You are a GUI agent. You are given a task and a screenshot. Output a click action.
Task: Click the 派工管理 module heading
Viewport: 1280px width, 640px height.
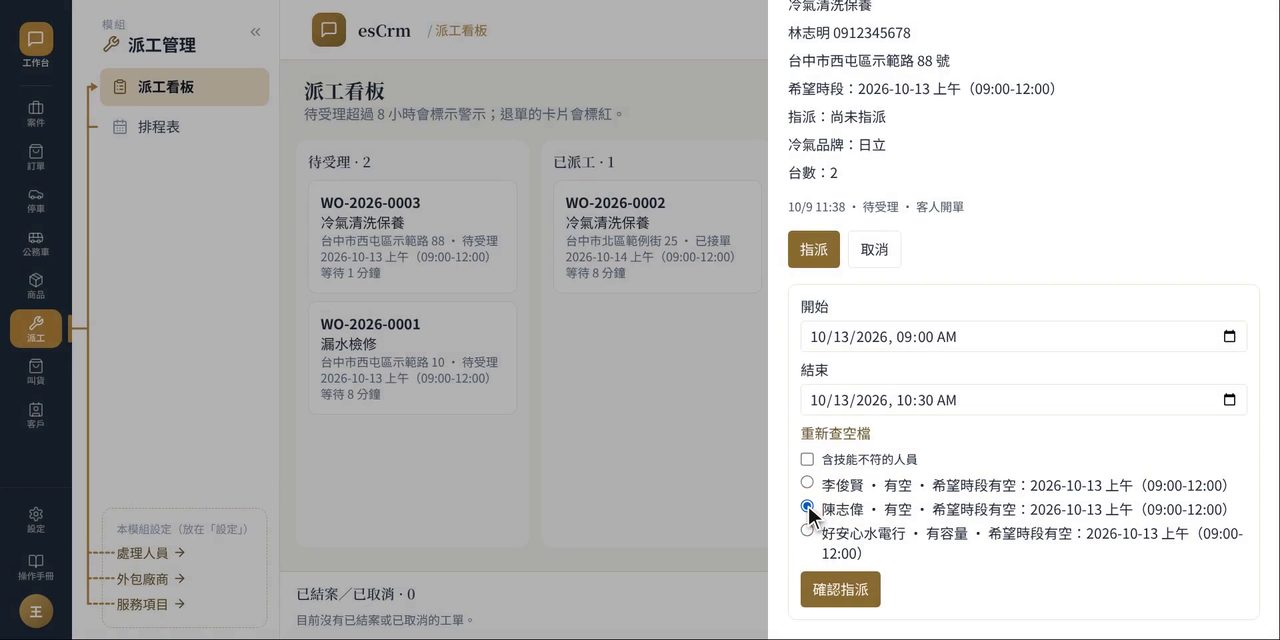[162, 45]
